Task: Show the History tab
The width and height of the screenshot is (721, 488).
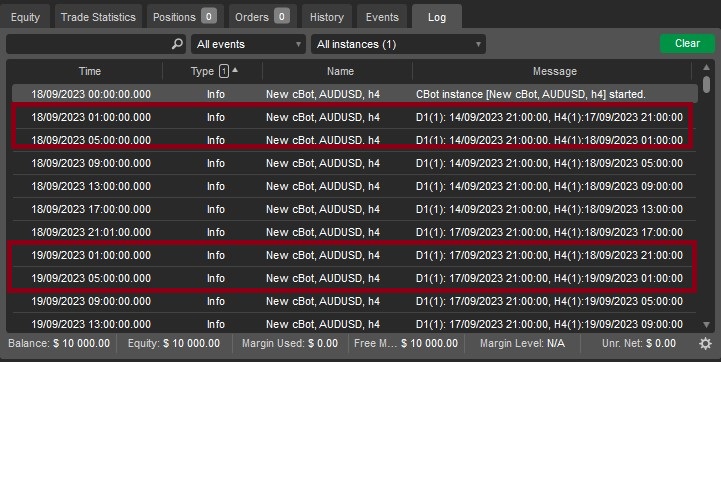Action: pyautogui.click(x=326, y=17)
